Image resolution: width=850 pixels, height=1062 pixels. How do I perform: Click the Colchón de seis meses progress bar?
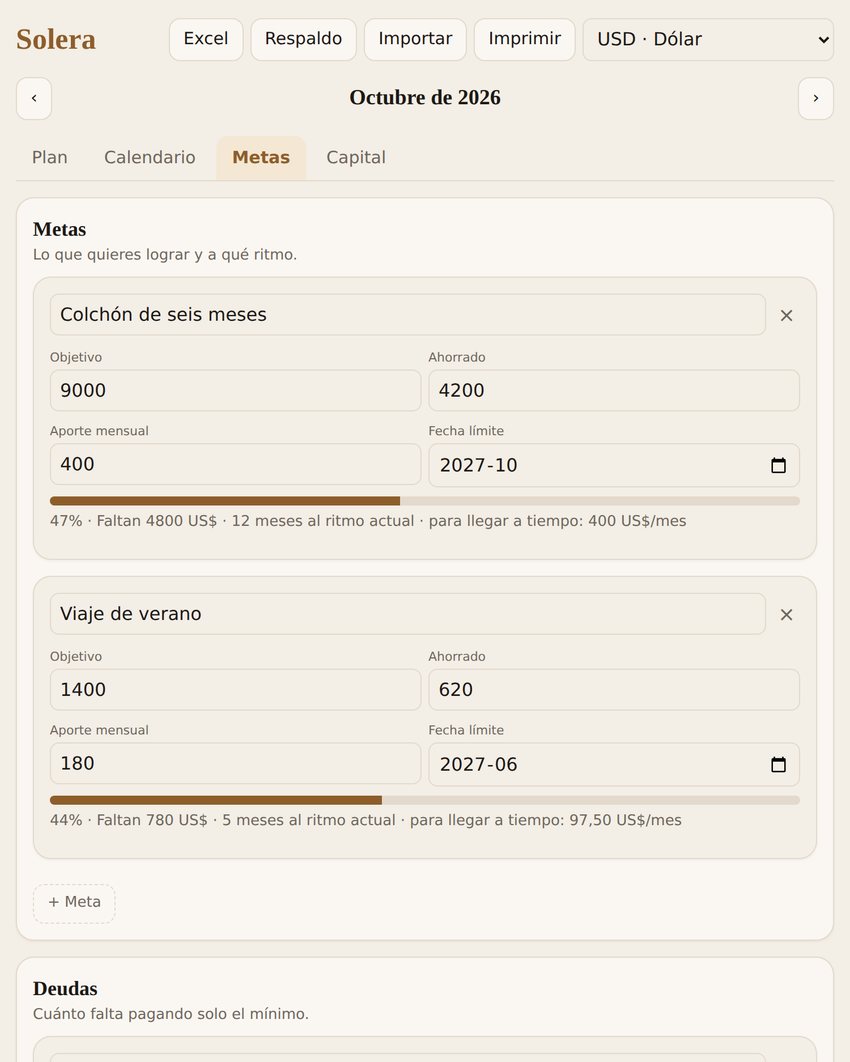pos(425,501)
